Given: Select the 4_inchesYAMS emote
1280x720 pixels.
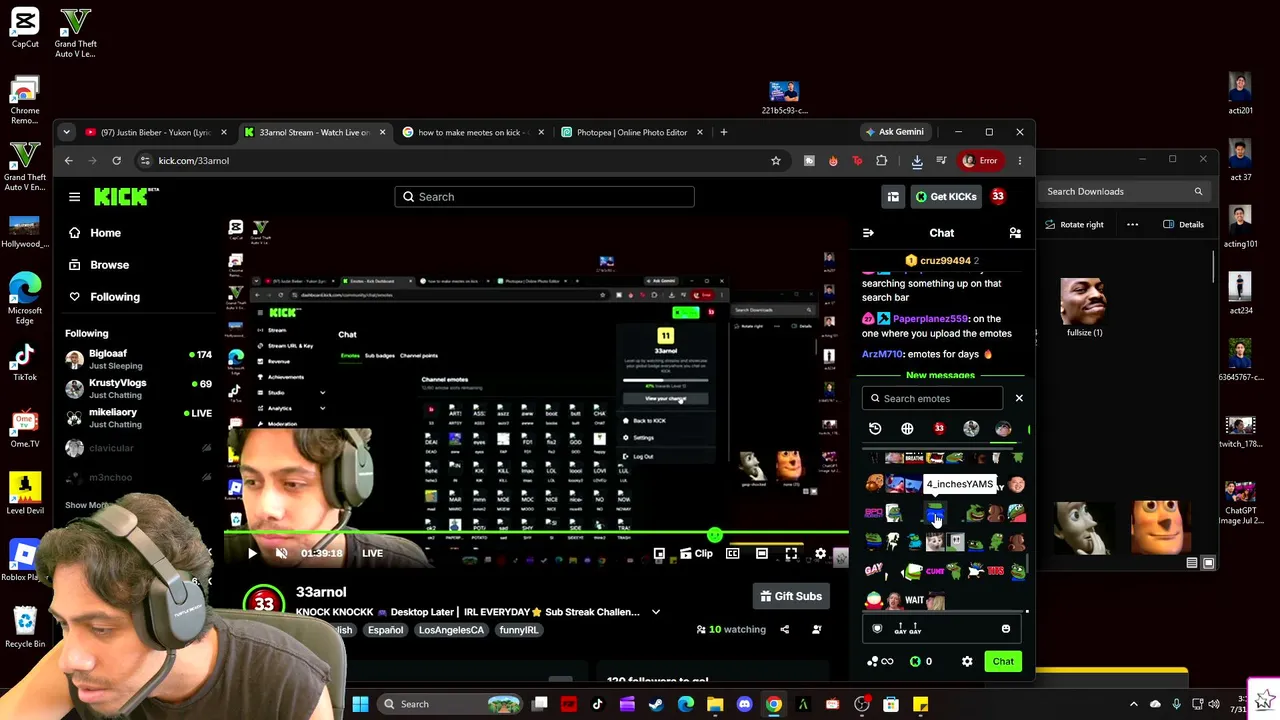Looking at the screenshot, I should point(935,514).
